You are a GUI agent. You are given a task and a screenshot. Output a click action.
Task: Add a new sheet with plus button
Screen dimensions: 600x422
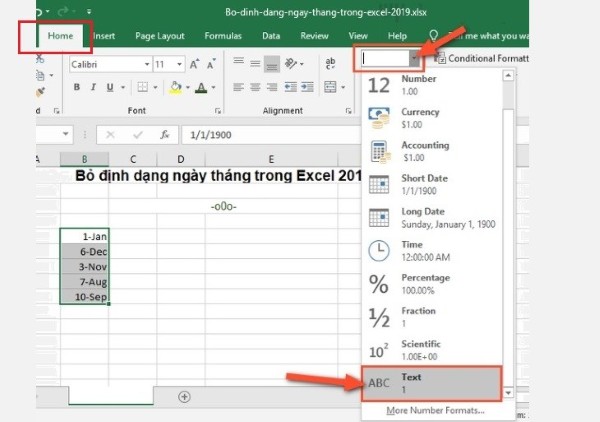pyautogui.click(x=184, y=396)
